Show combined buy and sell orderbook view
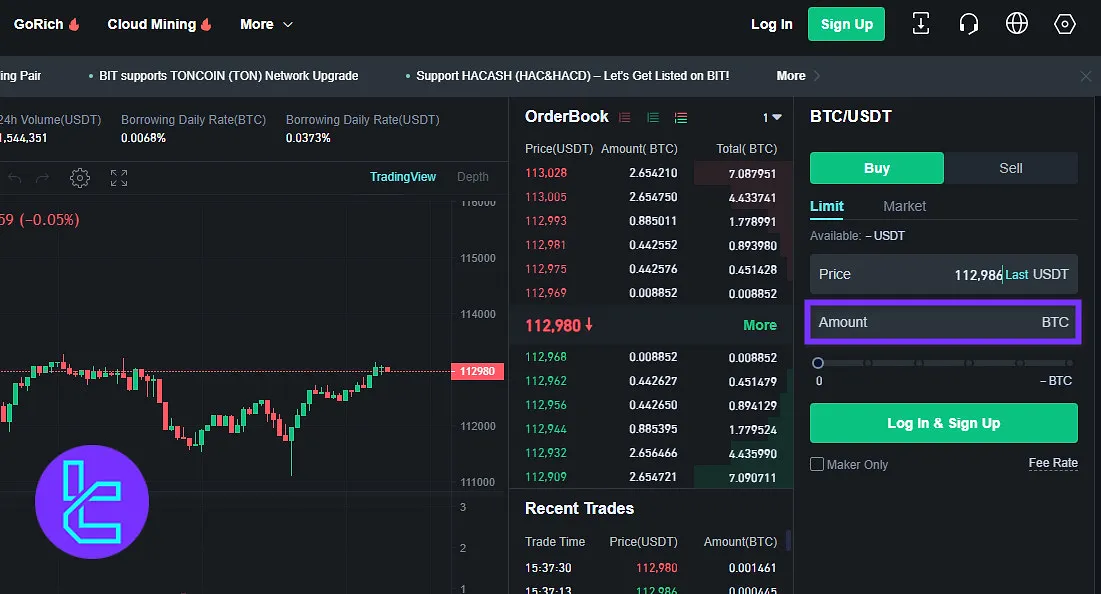Viewport: 1101px width, 594px height. pos(681,117)
